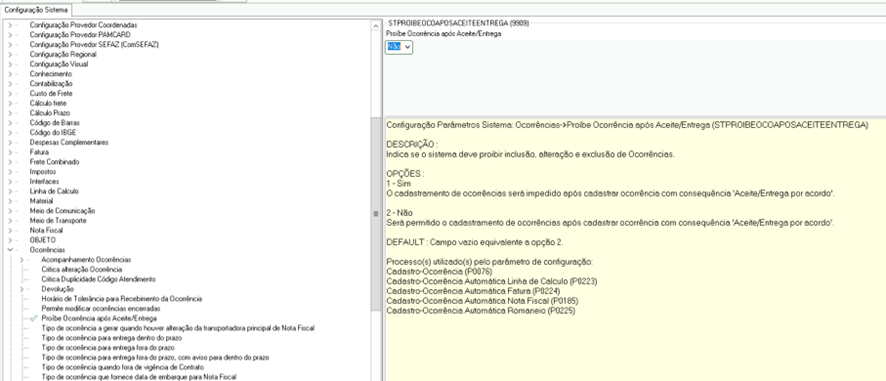The width and height of the screenshot is (886, 381).
Task: Select OBJETO in the tree
Action: tap(43, 240)
